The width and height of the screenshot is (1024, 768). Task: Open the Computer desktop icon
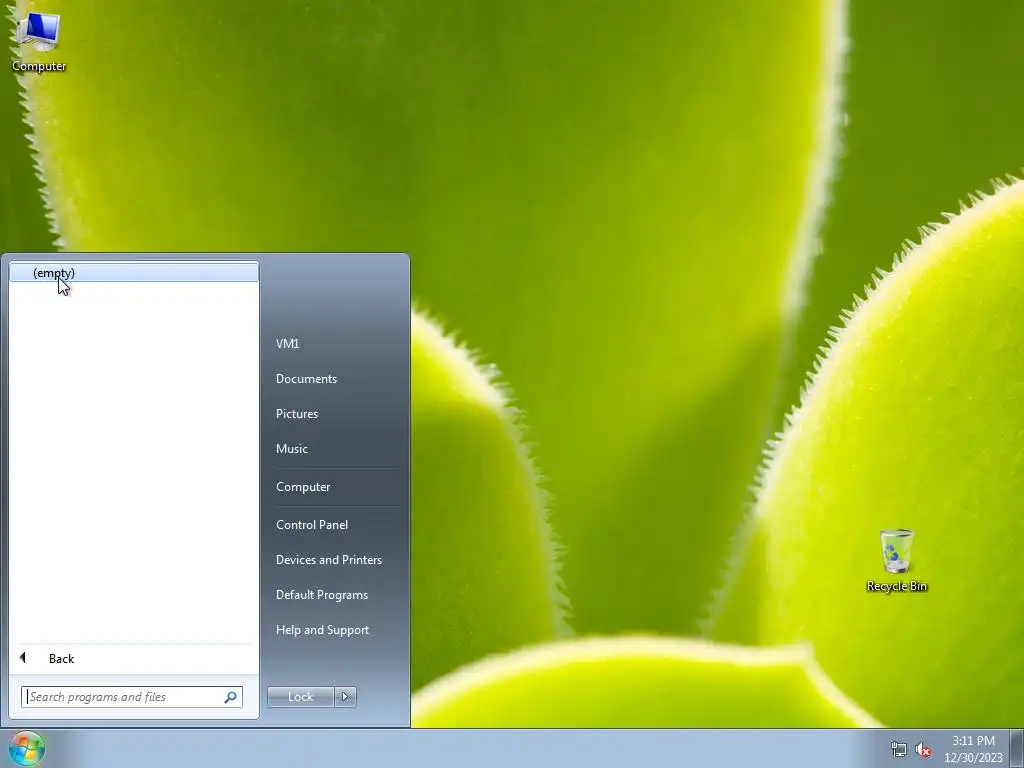click(x=39, y=42)
